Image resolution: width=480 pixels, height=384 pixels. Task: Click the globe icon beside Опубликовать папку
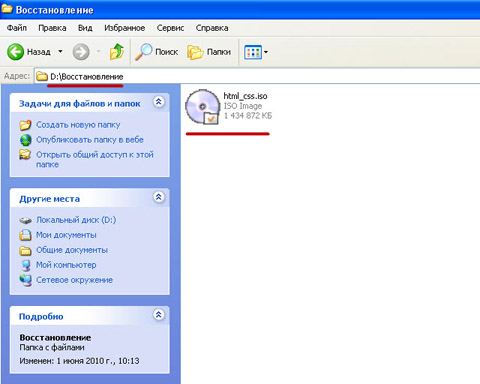26,140
